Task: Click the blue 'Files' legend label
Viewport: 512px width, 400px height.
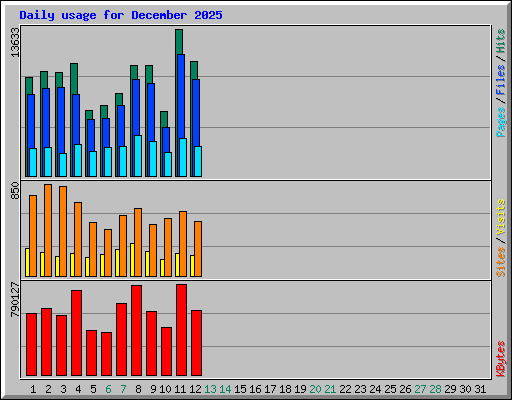Action: pos(500,80)
